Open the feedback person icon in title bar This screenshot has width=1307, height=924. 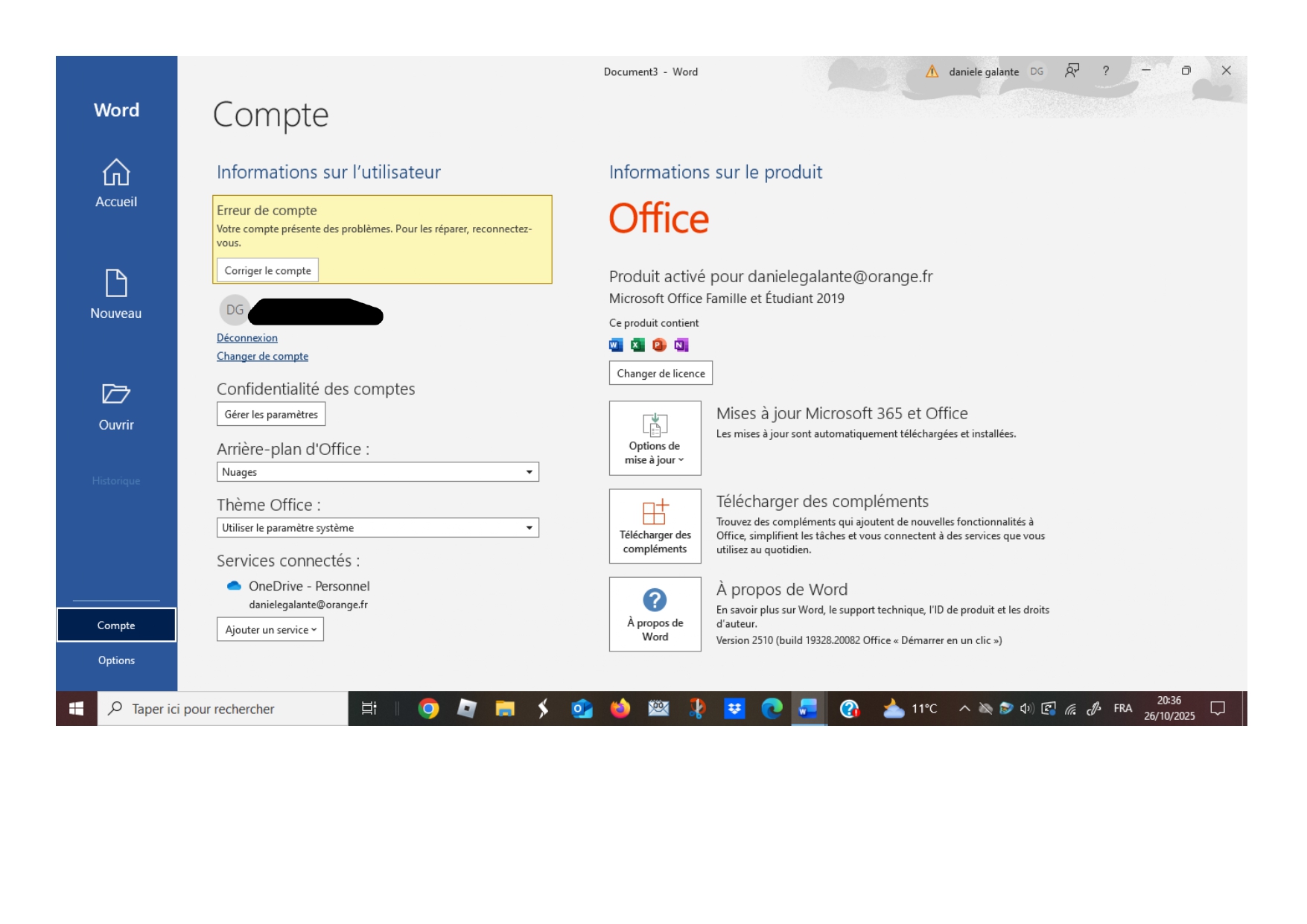1072,71
